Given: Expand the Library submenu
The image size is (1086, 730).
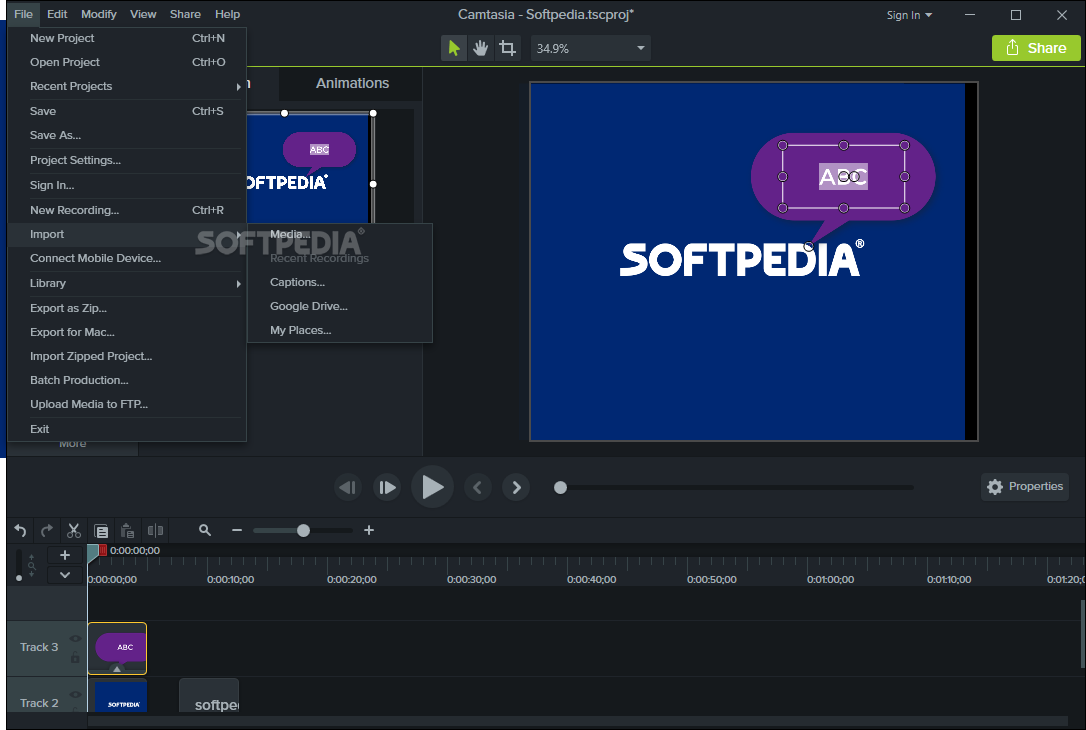Looking at the screenshot, I should click(x=127, y=283).
